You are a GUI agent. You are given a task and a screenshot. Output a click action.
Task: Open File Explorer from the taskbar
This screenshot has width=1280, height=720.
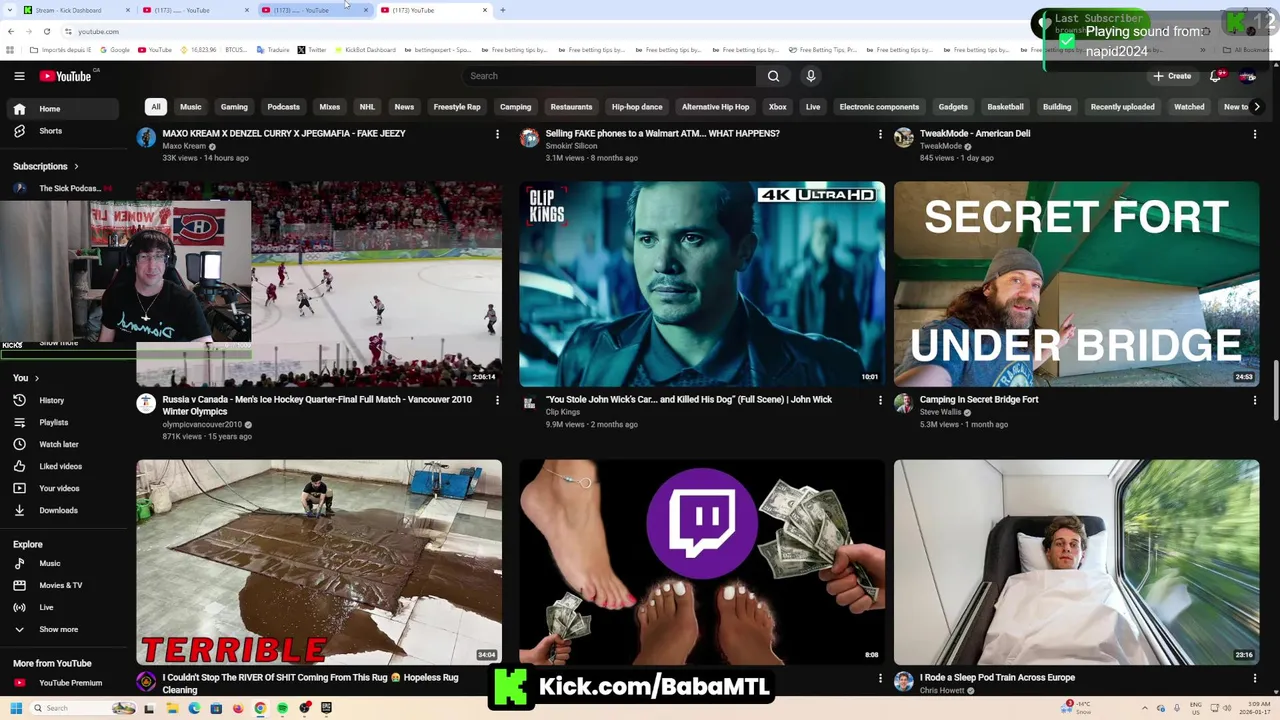pos(172,708)
